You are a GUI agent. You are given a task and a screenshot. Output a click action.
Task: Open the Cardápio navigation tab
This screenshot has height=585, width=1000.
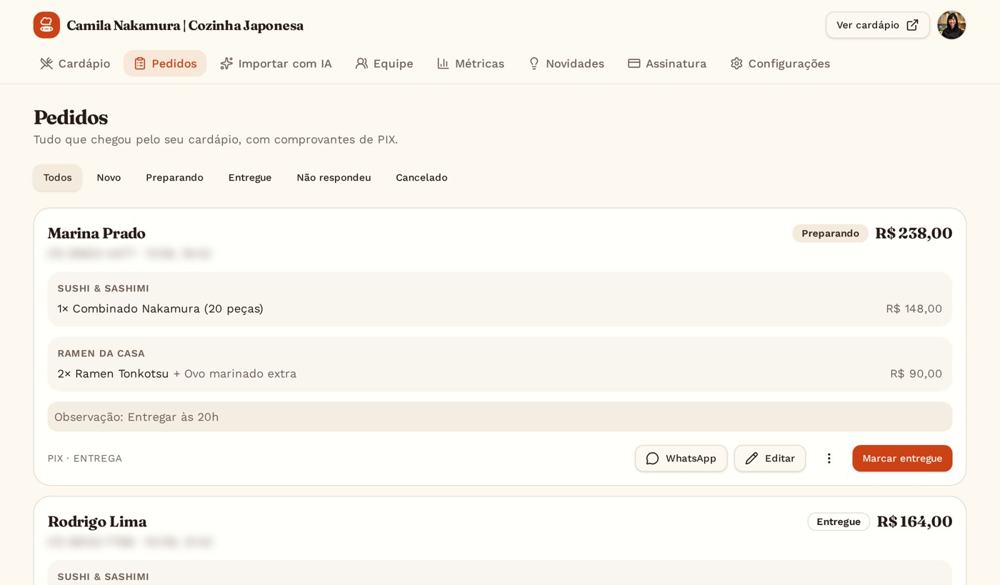pyautogui.click(x=75, y=63)
